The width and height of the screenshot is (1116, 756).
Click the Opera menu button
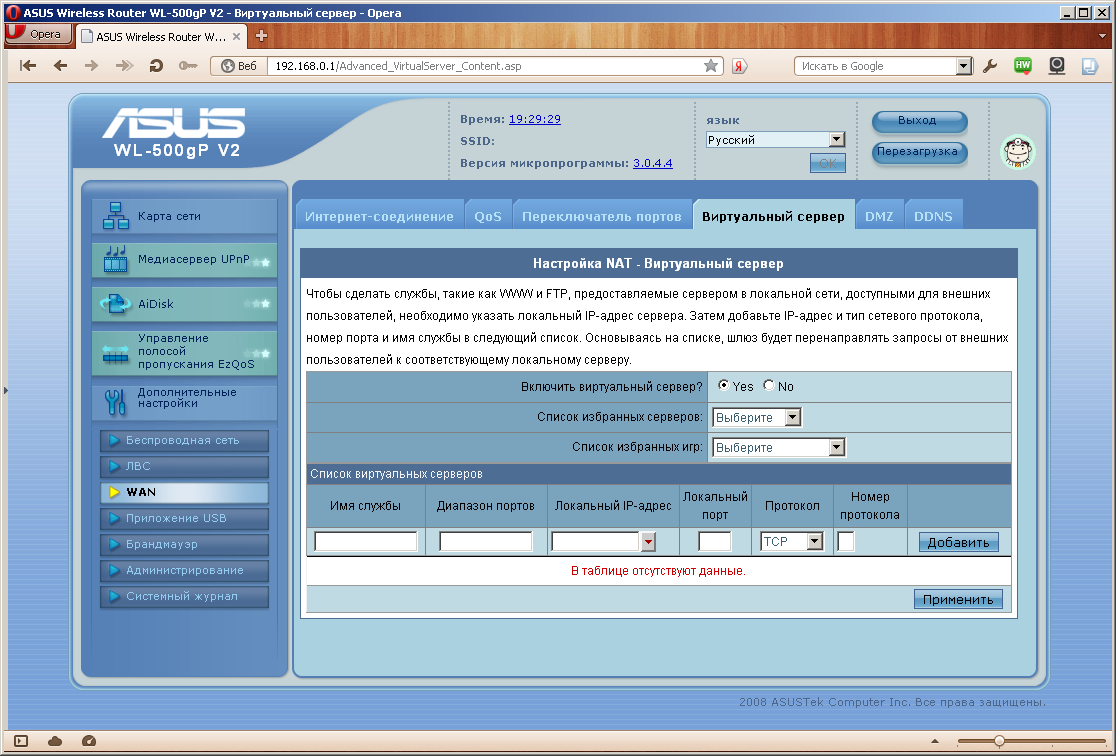[x=38, y=34]
